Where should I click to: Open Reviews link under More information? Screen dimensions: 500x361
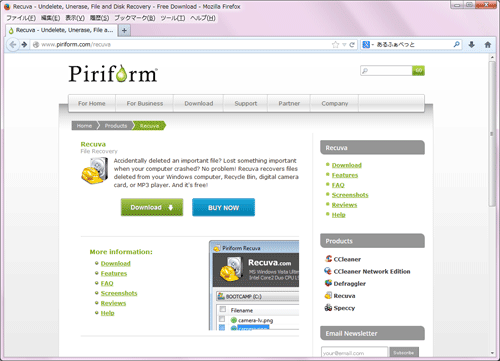113,303
